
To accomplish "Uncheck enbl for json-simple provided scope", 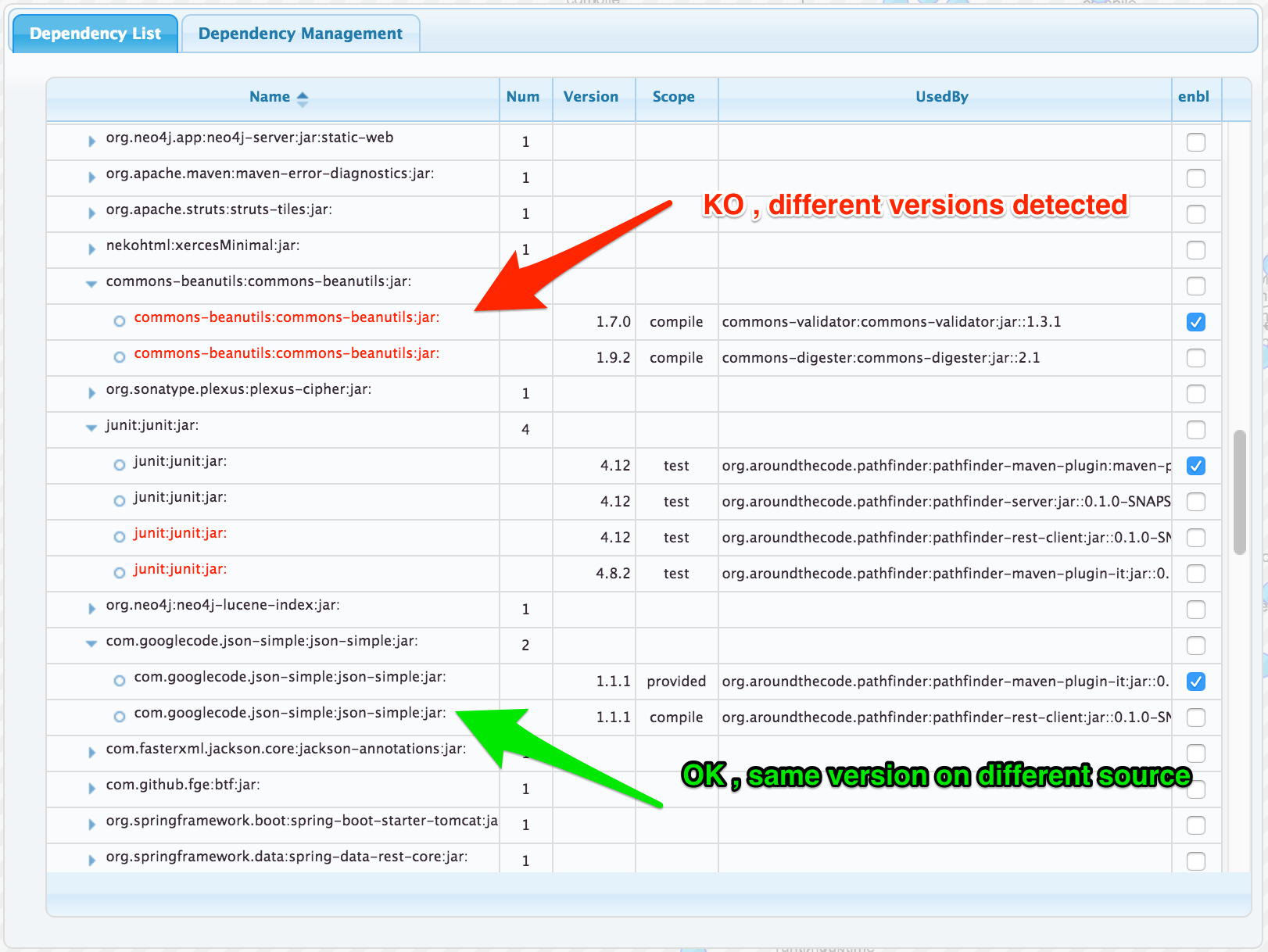I will 1196,682.
